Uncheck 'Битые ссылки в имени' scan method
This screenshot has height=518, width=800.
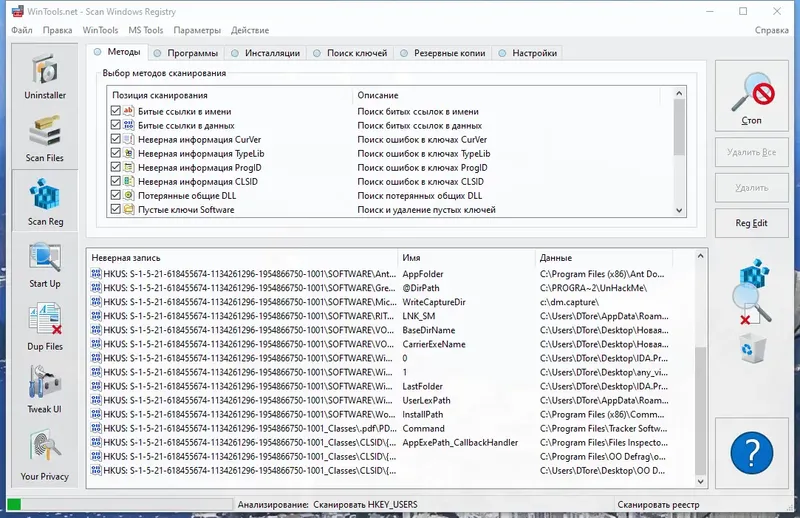tap(116, 111)
